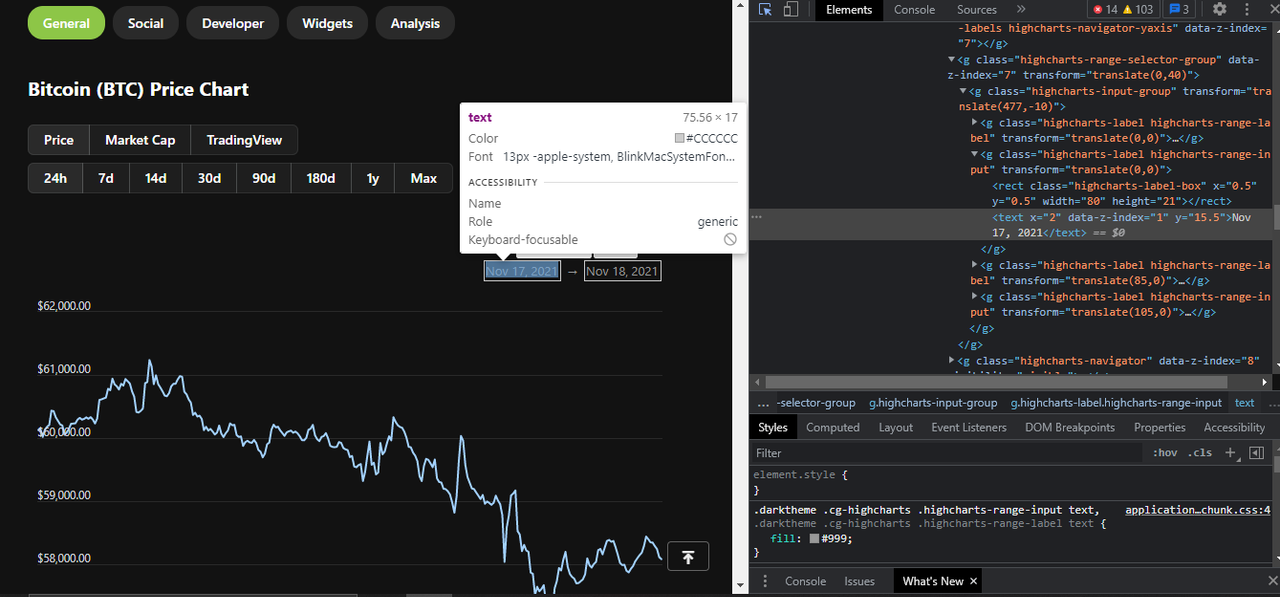Toggle the :hov element state panel
This screenshot has height=597, width=1280.
(1165, 452)
